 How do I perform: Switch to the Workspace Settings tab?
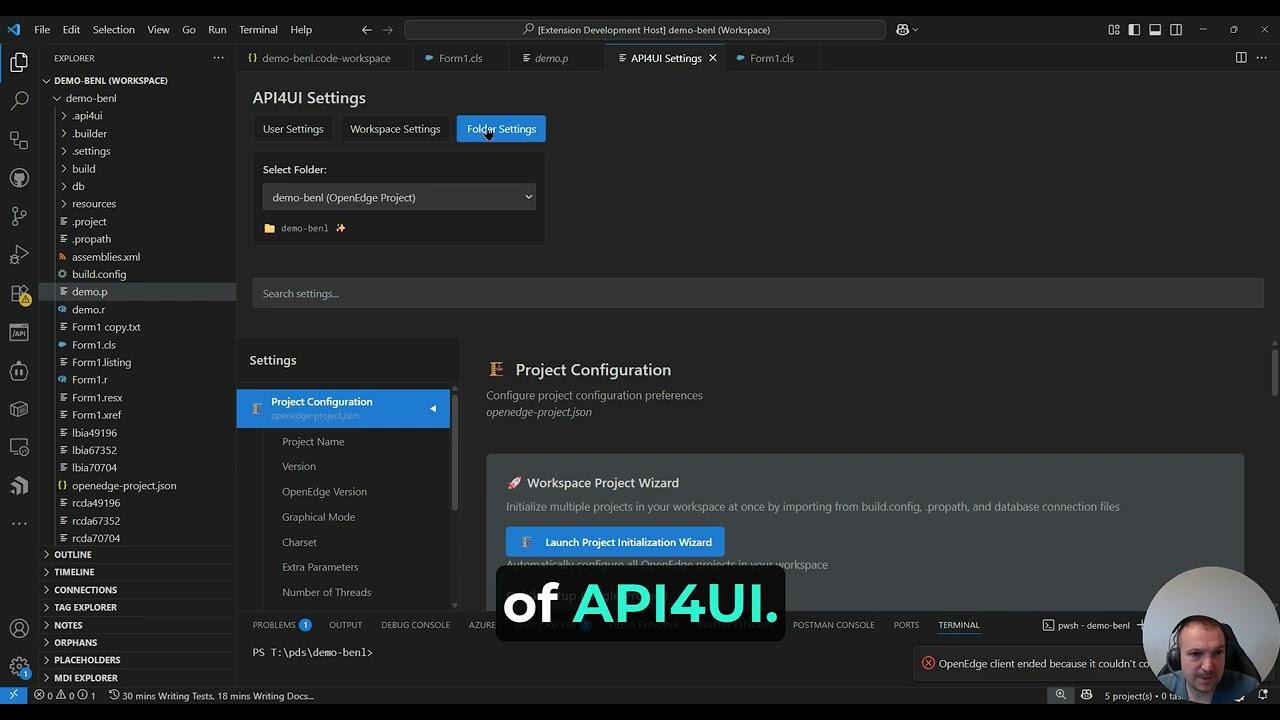coord(395,129)
